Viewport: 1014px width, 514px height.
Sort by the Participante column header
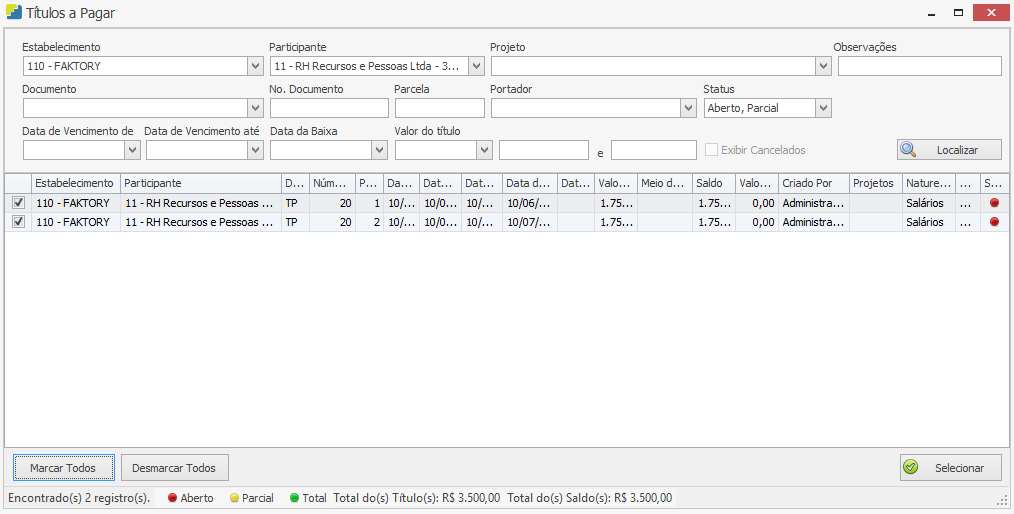pos(200,183)
